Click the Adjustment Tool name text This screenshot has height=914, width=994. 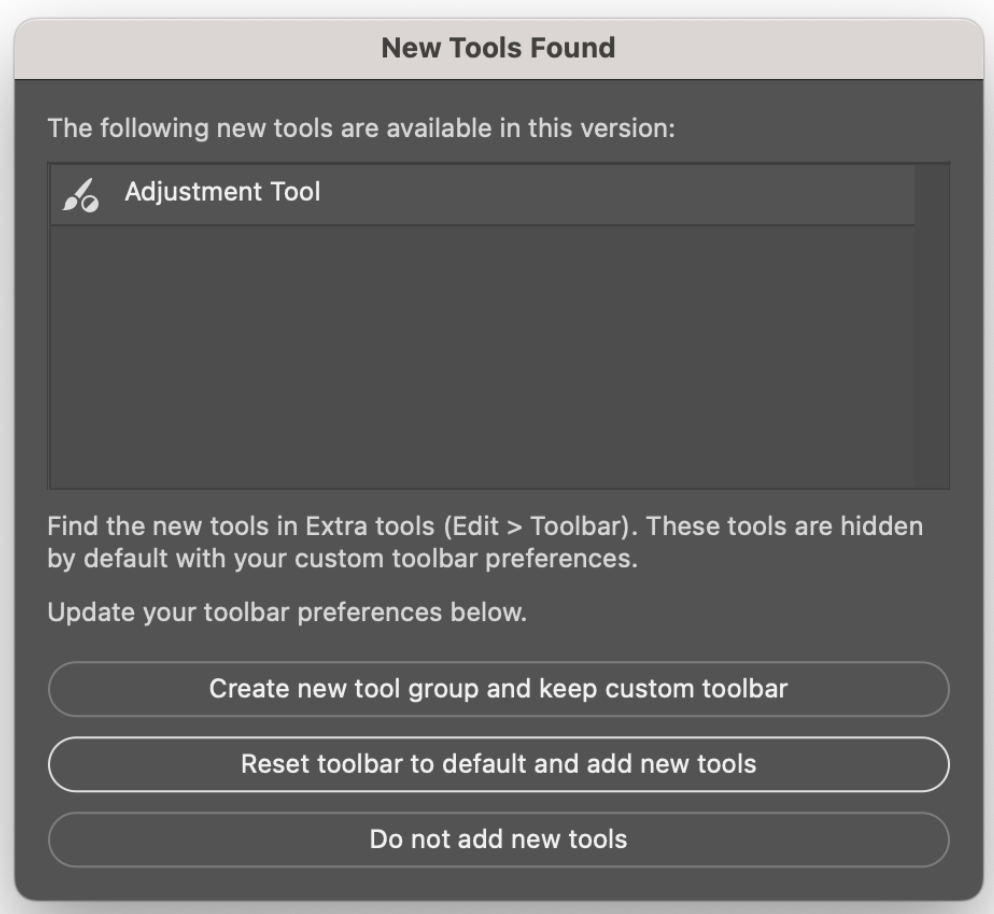tap(222, 192)
